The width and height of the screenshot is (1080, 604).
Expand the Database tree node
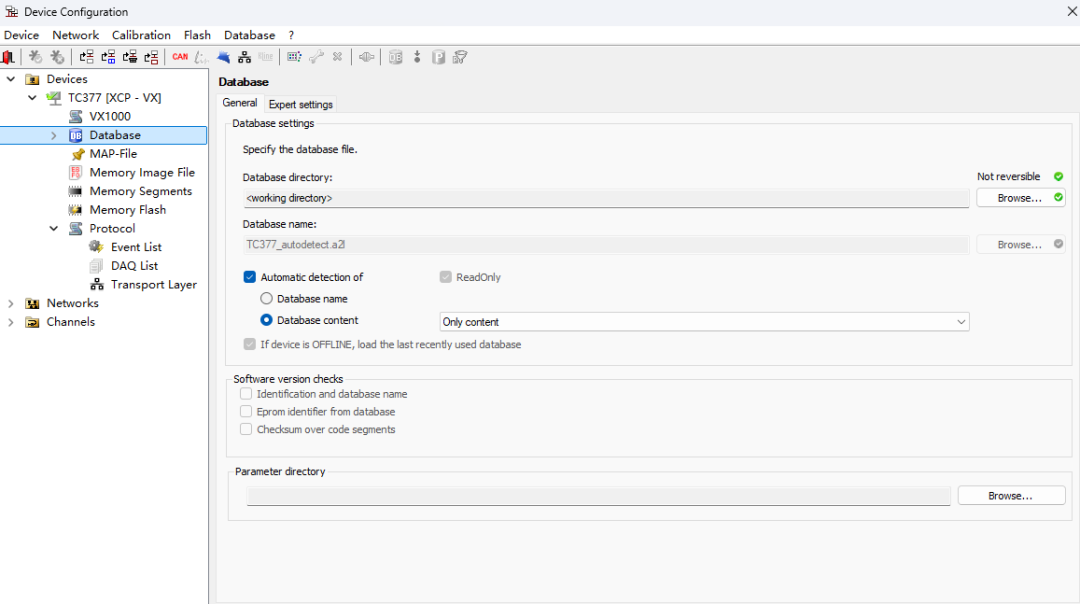(x=54, y=136)
